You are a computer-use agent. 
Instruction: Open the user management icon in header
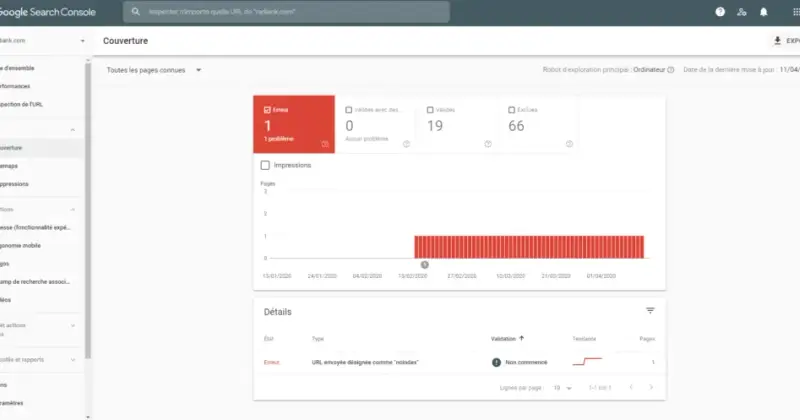742,12
